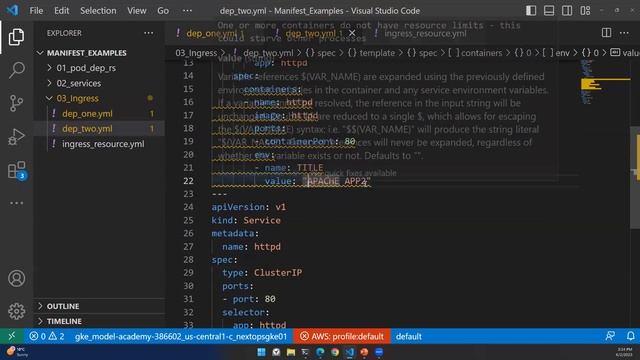Open Explorer panel more actions ellipsis
The height and width of the screenshot is (360, 640).
(x=149, y=33)
